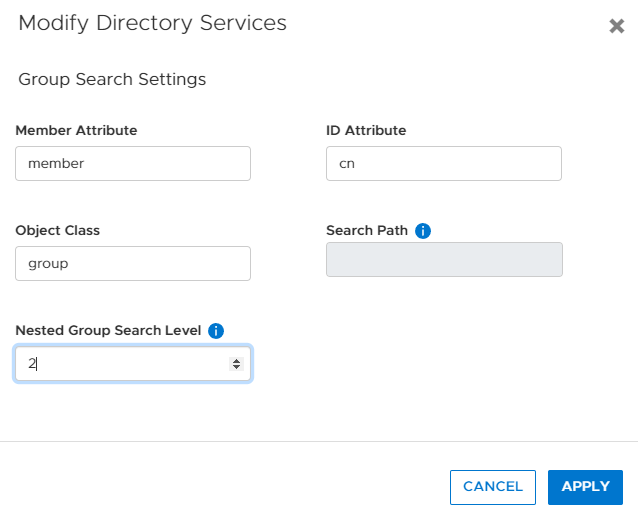Focus the Member Attribute text field
The width and height of the screenshot is (638, 514).
click(x=132, y=164)
